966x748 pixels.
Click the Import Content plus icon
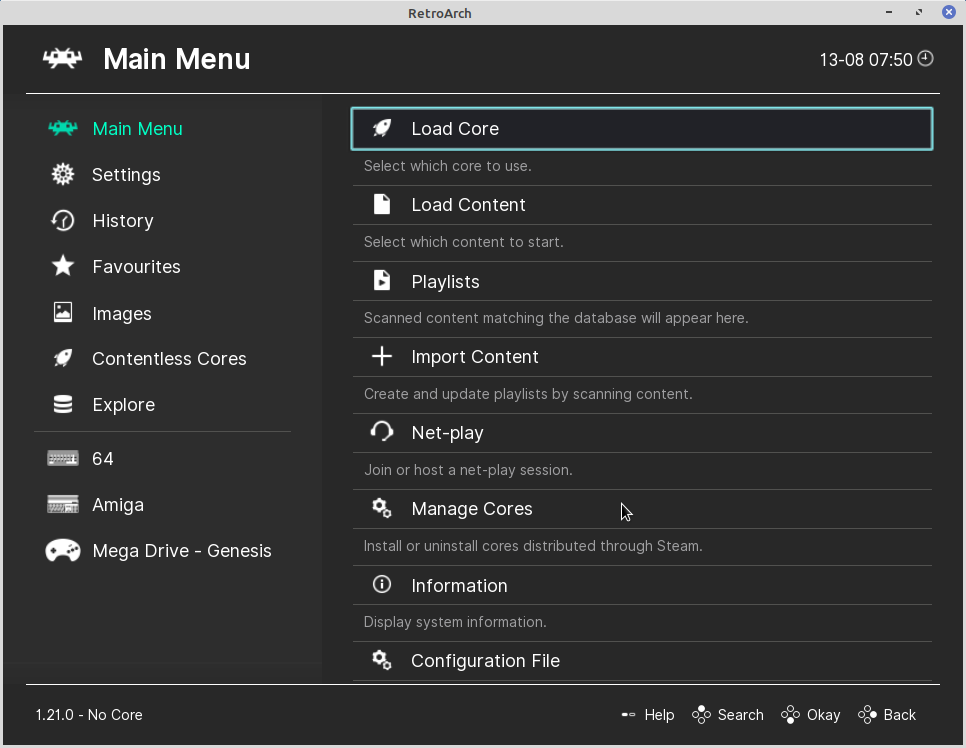(382, 356)
